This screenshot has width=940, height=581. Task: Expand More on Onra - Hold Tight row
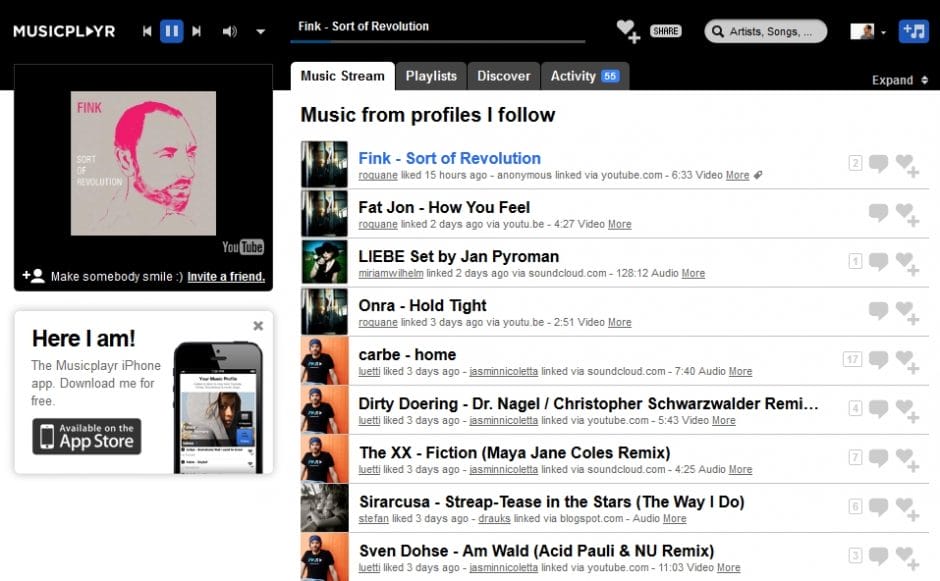point(619,323)
